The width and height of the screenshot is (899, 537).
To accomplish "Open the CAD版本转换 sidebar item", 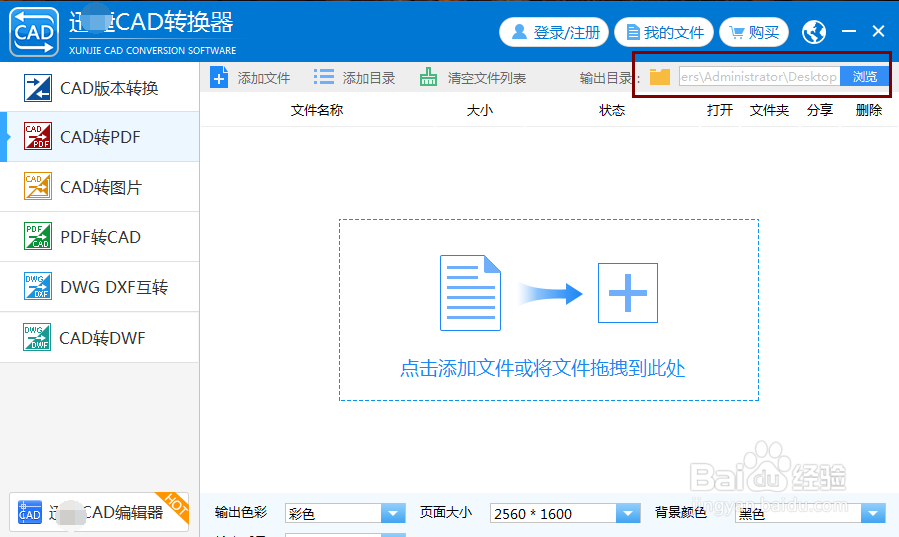I will (x=100, y=88).
